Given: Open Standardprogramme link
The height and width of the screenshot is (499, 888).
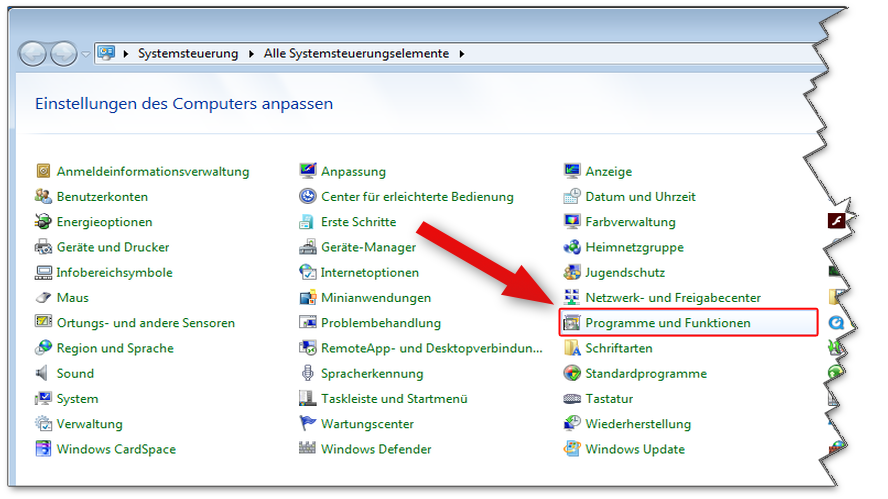Looking at the screenshot, I should click(x=646, y=373).
